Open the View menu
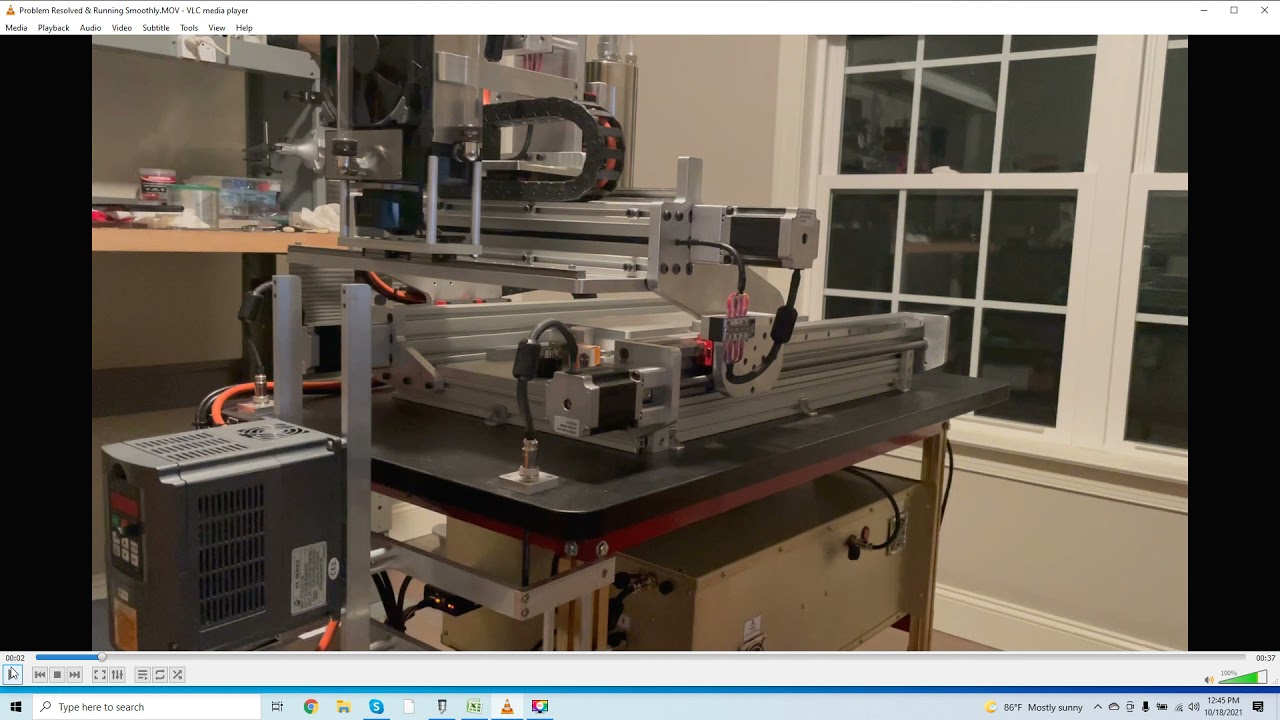This screenshot has height=720, width=1280. coord(216,28)
